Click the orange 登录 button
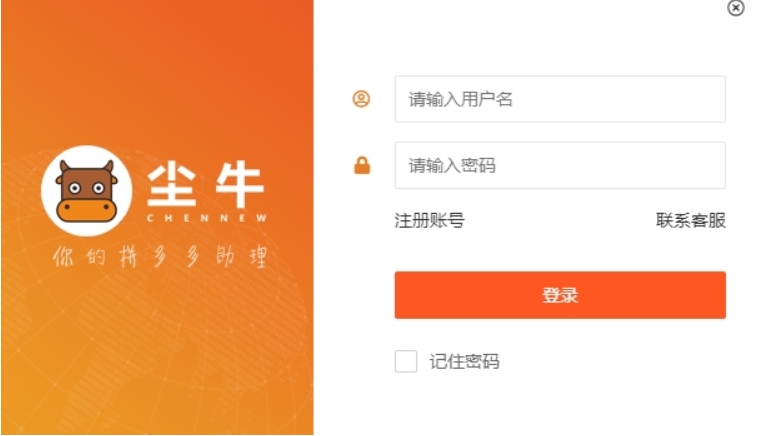Image resolution: width=776 pixels, height=436 pixels. (560, 295)
